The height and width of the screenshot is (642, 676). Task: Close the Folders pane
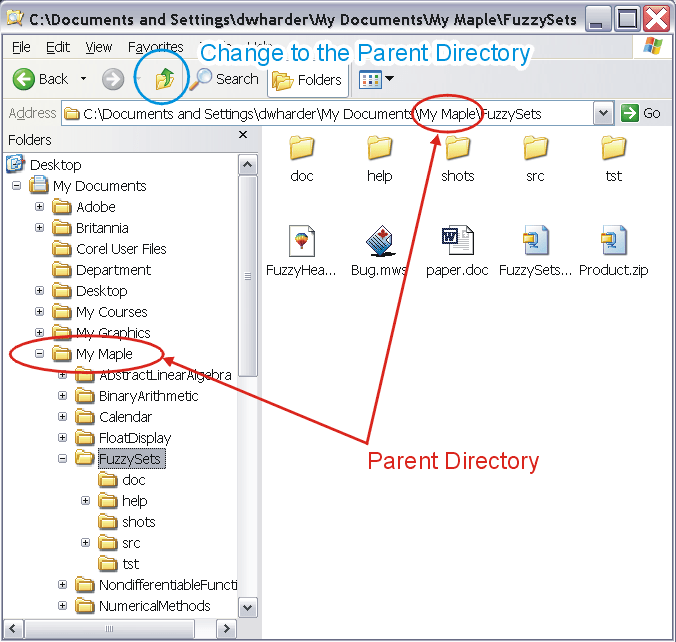[x=243, y=135]
